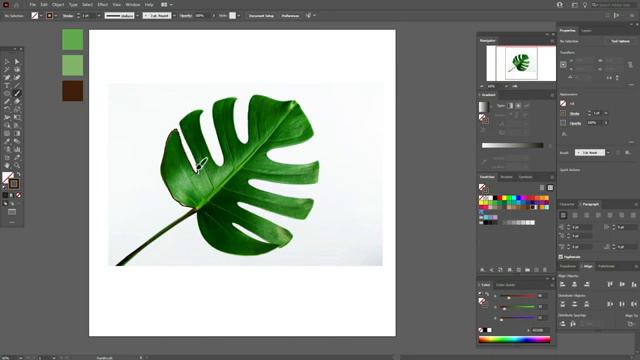Click the gradient slider bar
640x360 pixels.
tap(512, 145)
